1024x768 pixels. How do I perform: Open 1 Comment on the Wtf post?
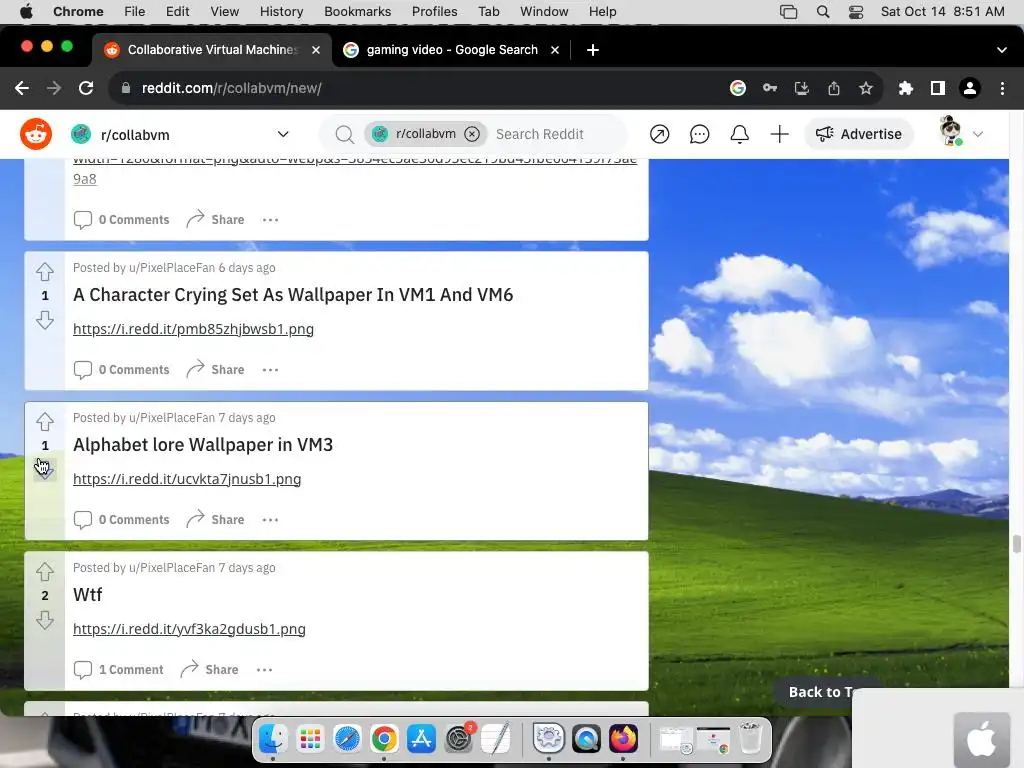pyautogui.click(x=118, y=669)
